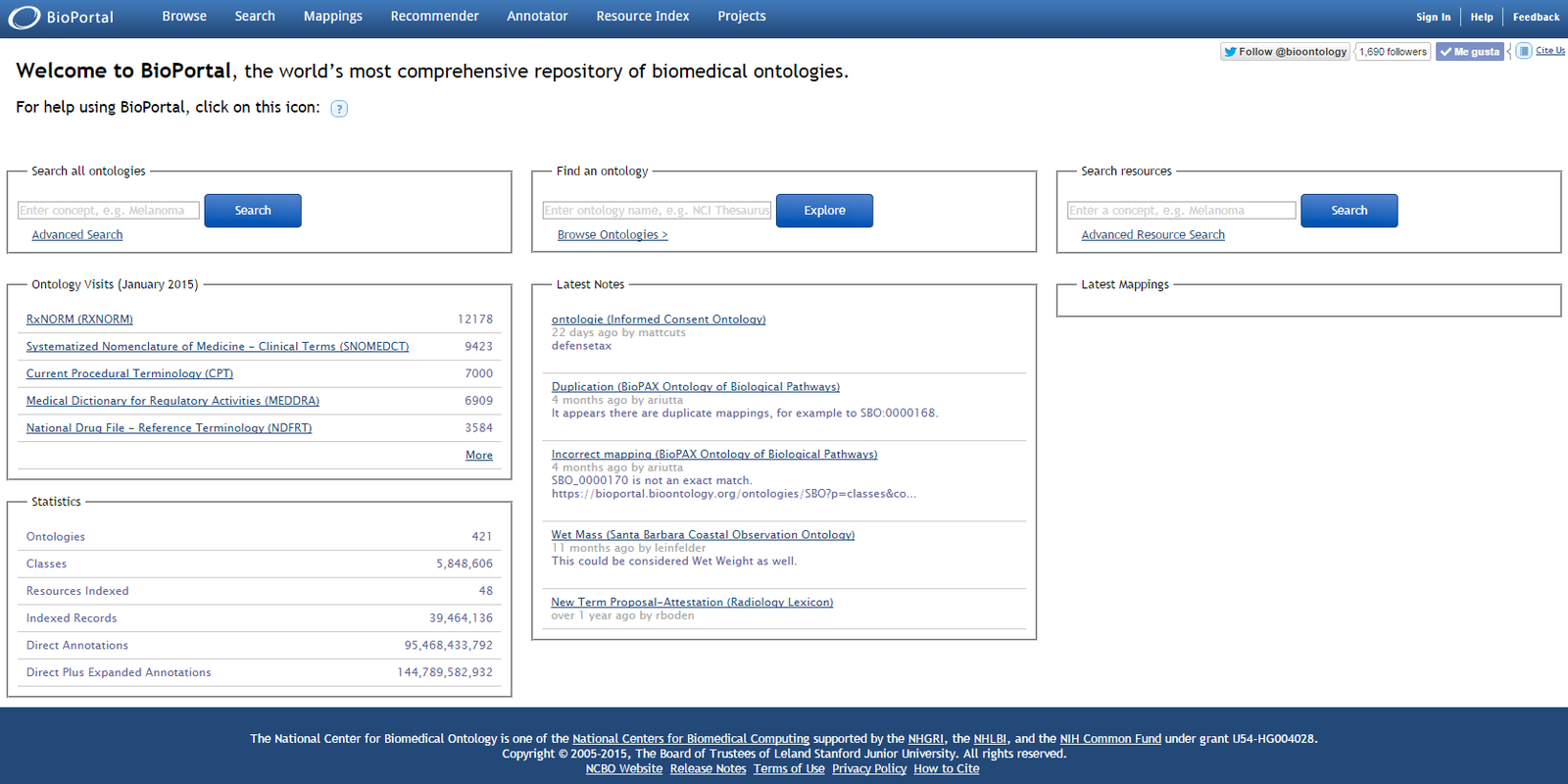Screen dimensions: 1568x784
Task: Open the Annotator tool
Action: click(537, 17)
